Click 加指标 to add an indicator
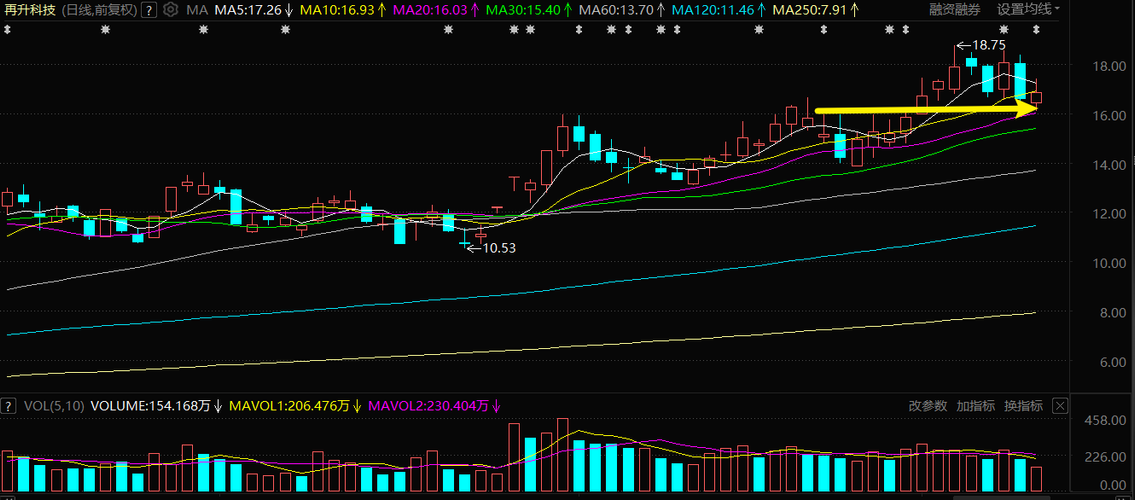The width and height of the screenshot is (1135, 500). (975, 406)
